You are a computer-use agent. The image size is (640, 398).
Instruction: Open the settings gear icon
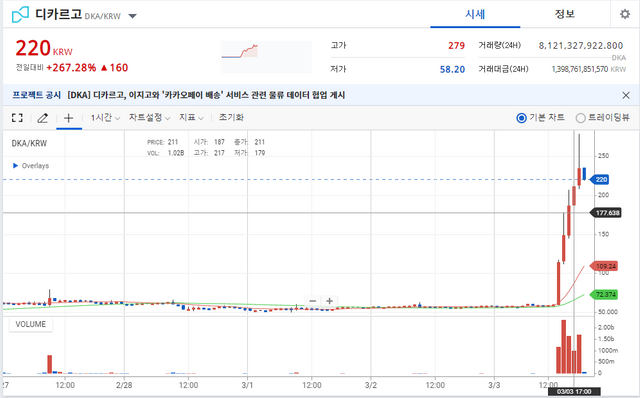[624, 14]
